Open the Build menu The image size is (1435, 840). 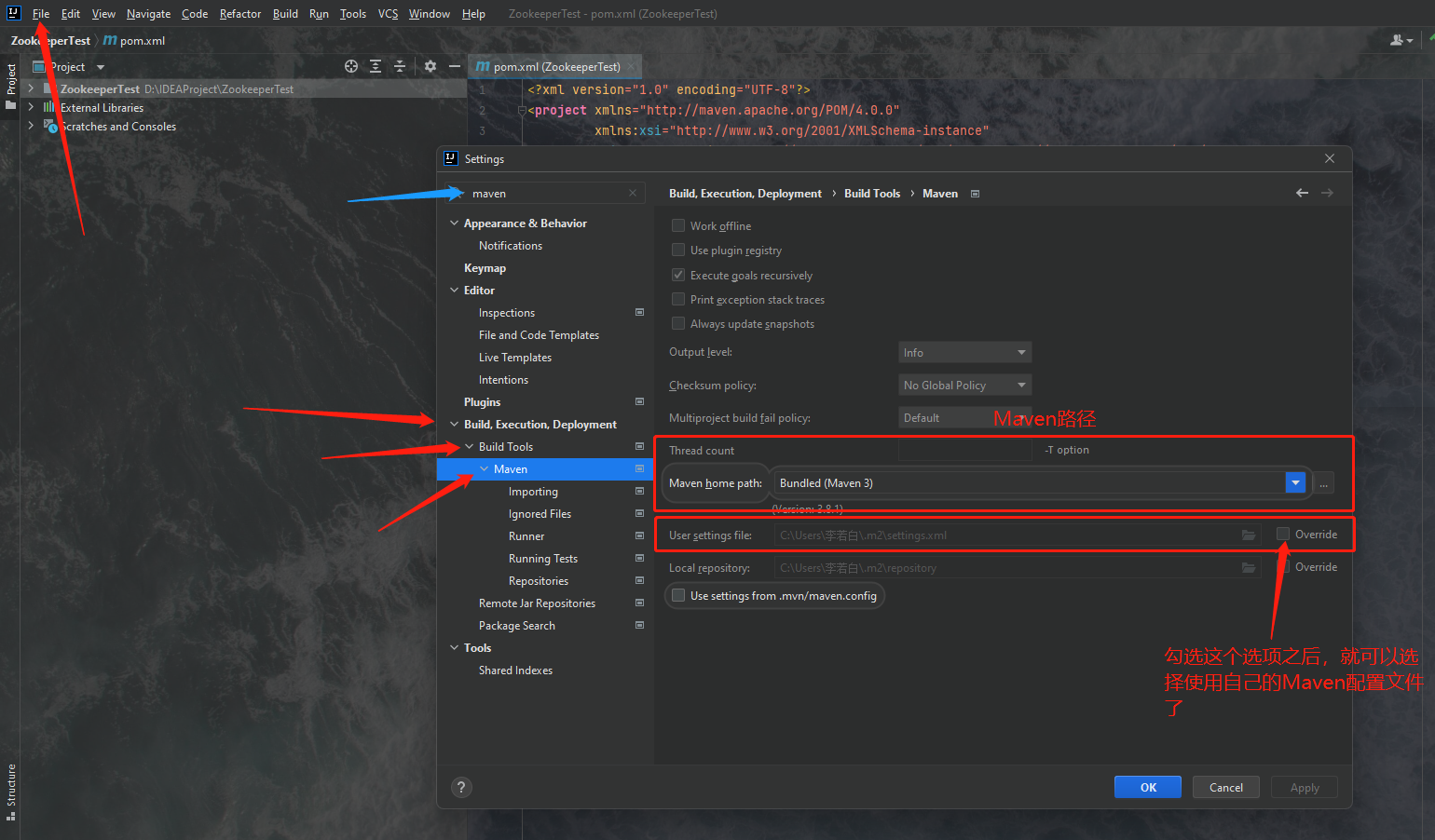click(x=285, y=14)
